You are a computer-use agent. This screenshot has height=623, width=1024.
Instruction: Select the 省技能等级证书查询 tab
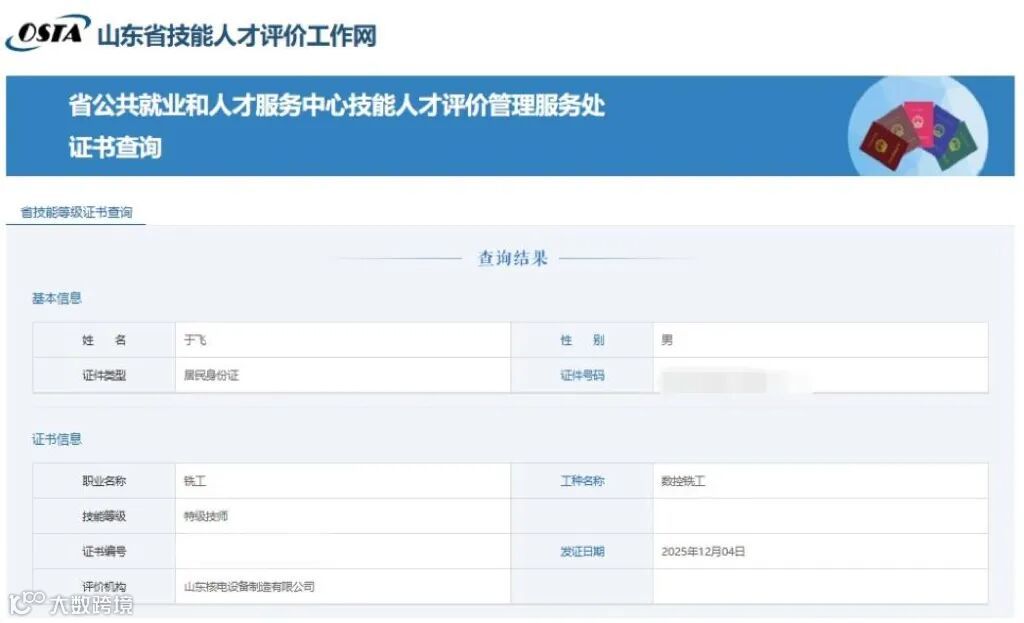(76, 212)
